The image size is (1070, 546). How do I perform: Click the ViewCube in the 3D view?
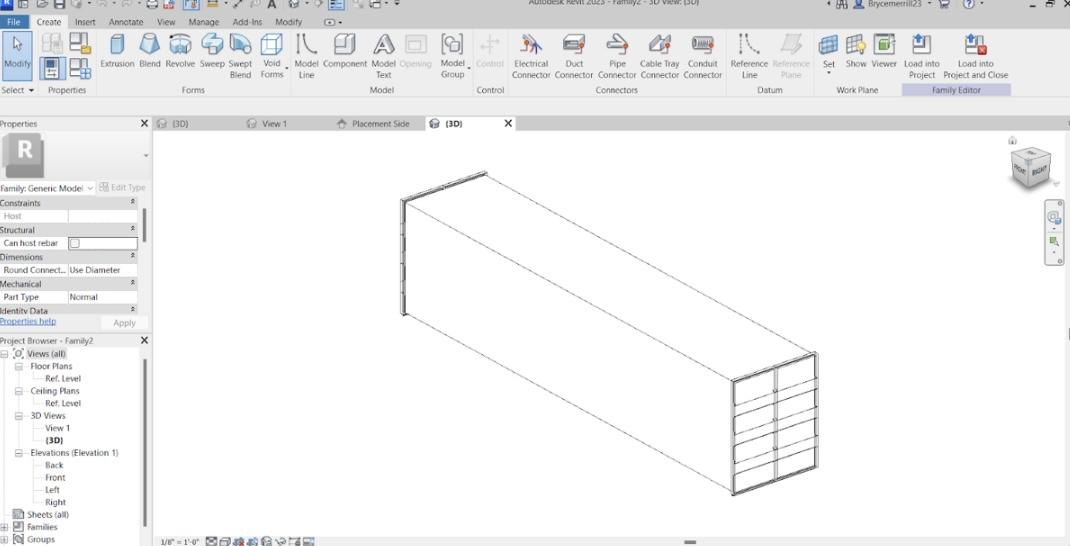click(1030, 169)
